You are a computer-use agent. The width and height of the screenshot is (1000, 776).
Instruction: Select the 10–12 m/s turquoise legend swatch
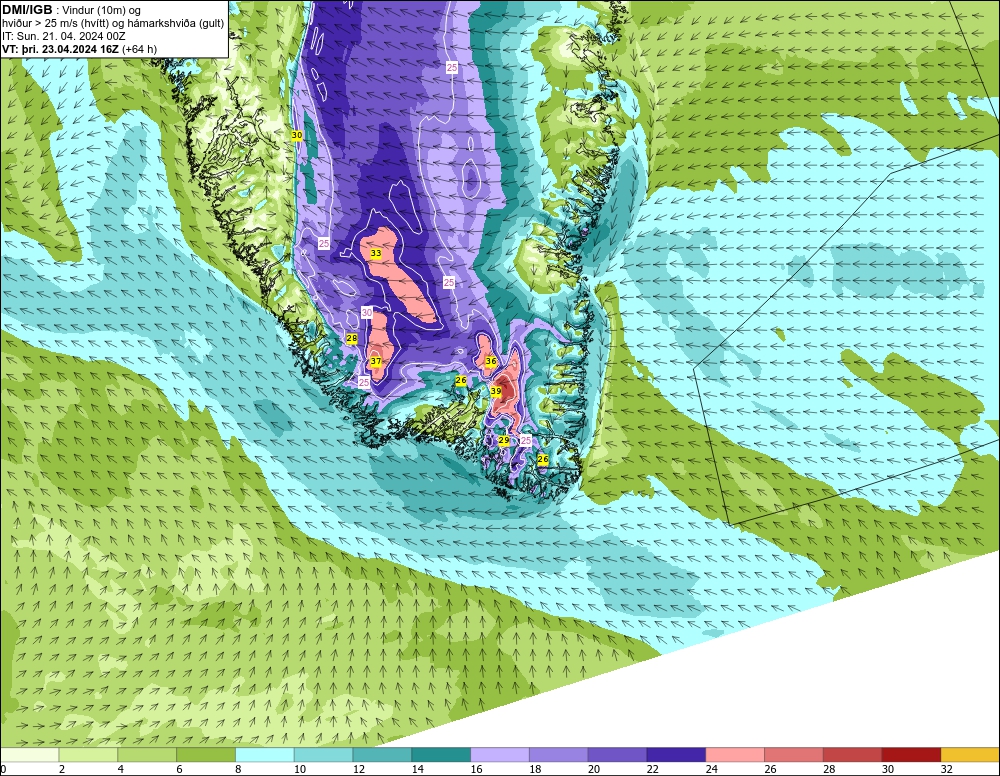[323, 755]
